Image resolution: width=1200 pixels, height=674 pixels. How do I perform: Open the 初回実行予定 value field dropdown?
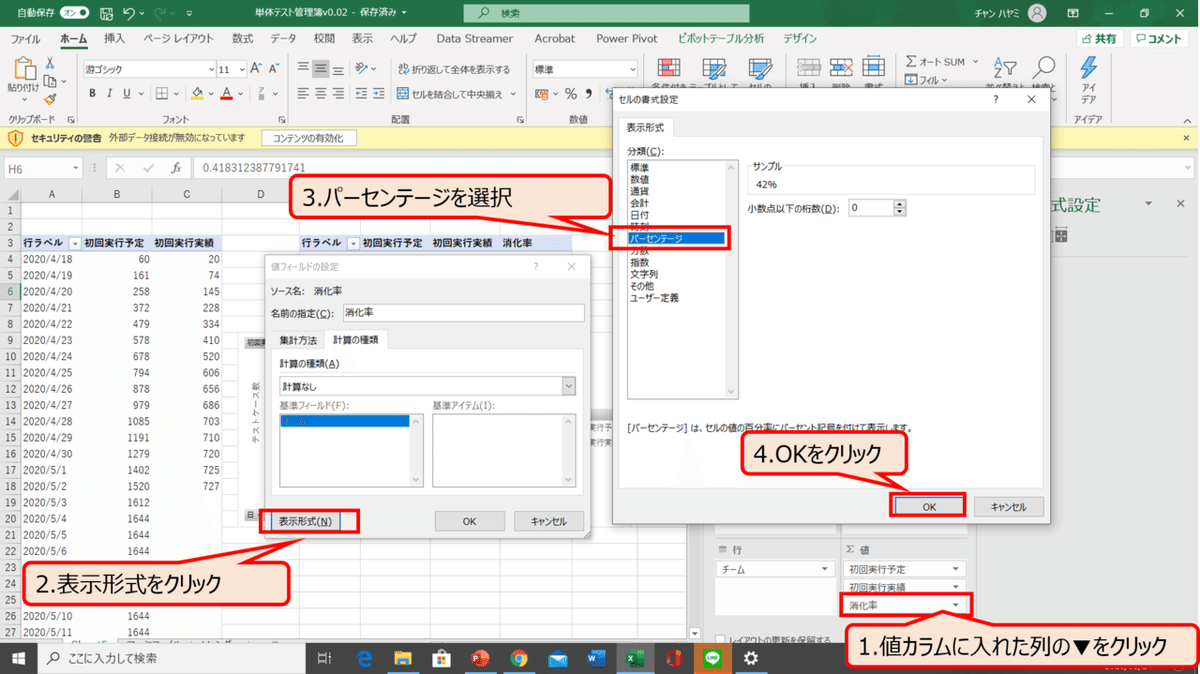tap(956, 569)
